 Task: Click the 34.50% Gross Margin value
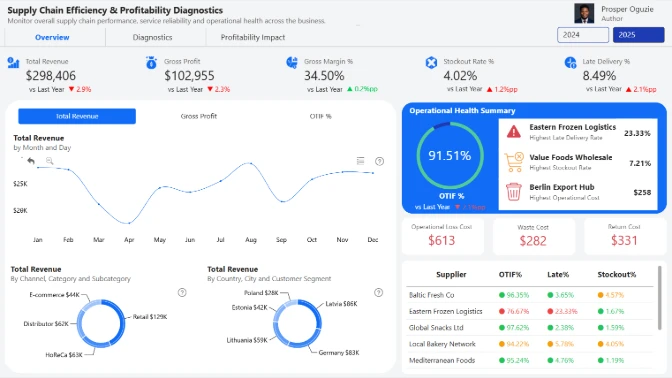pyautogui.click(x=324, y=76)
